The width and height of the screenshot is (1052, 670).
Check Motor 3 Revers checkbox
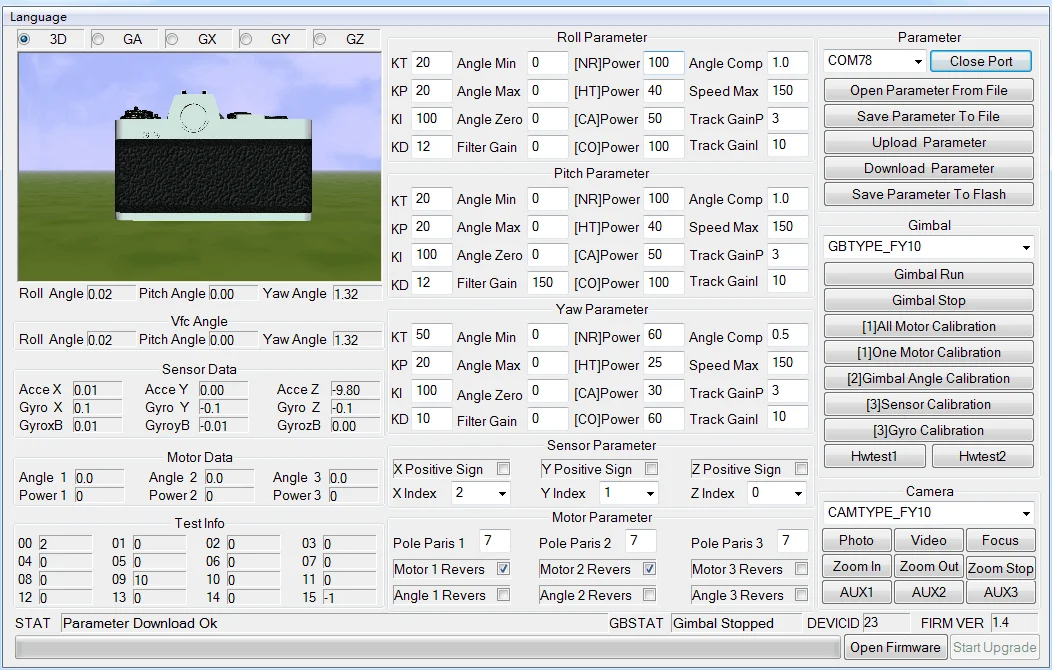click(800, 569)
